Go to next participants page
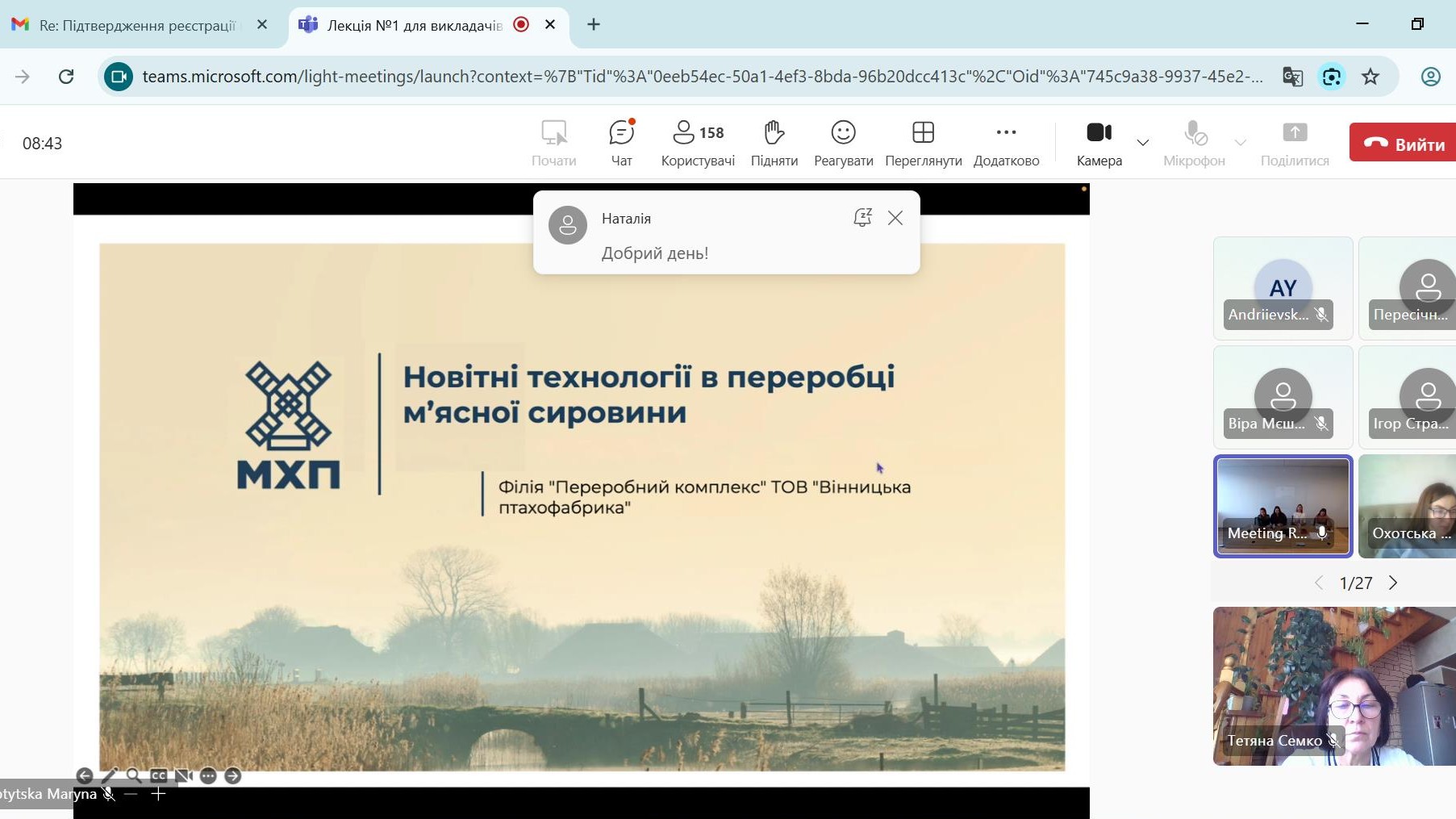Screen dimensions: 1456x819 pyautogui.click(x=1393, y=583)
